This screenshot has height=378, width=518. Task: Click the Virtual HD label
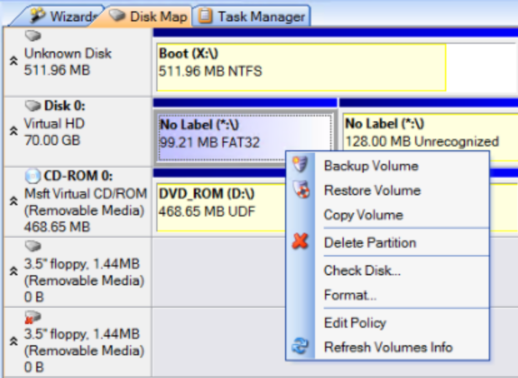[54, 124]
